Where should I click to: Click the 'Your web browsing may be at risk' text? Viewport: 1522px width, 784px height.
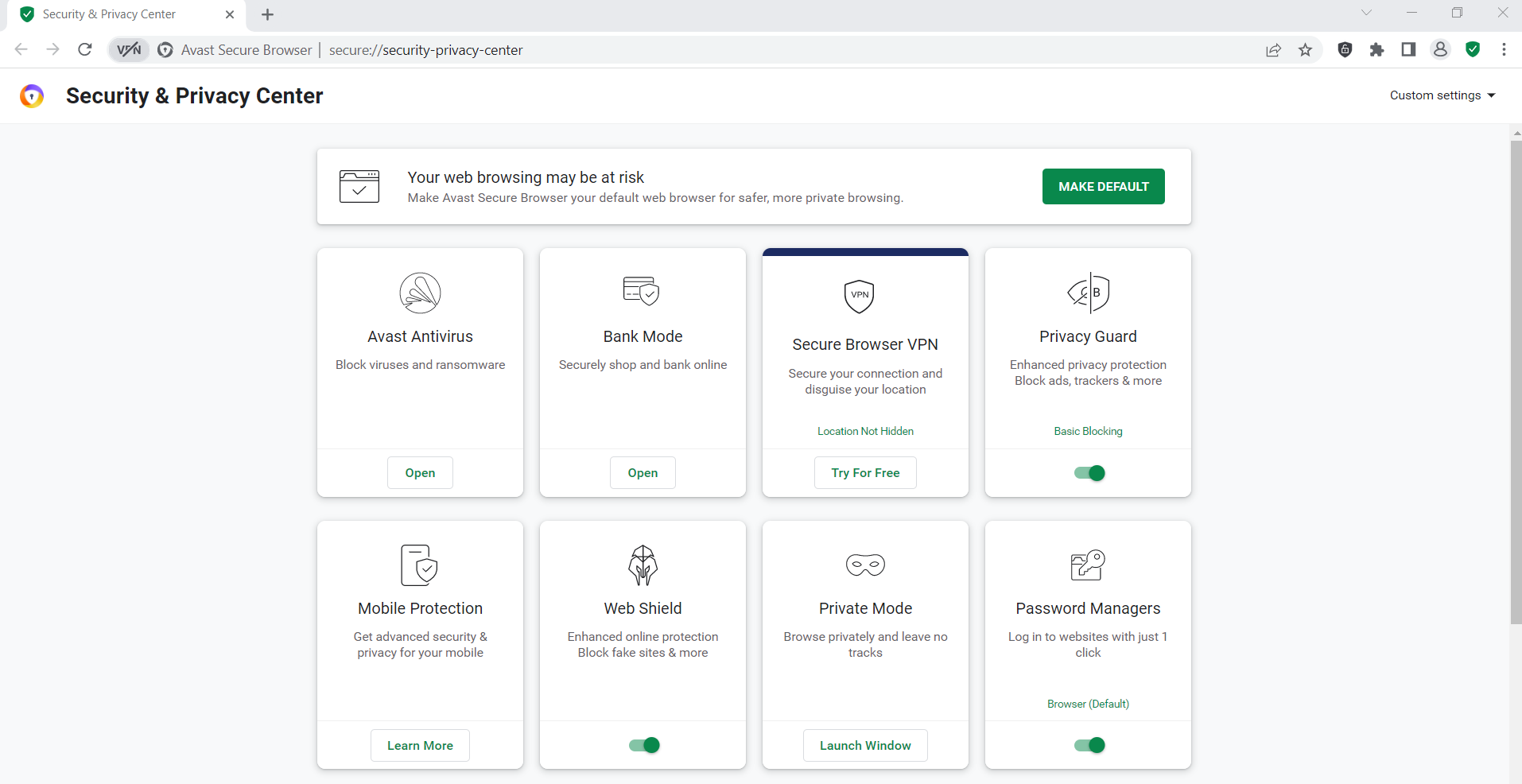click(x=526, y=177)
